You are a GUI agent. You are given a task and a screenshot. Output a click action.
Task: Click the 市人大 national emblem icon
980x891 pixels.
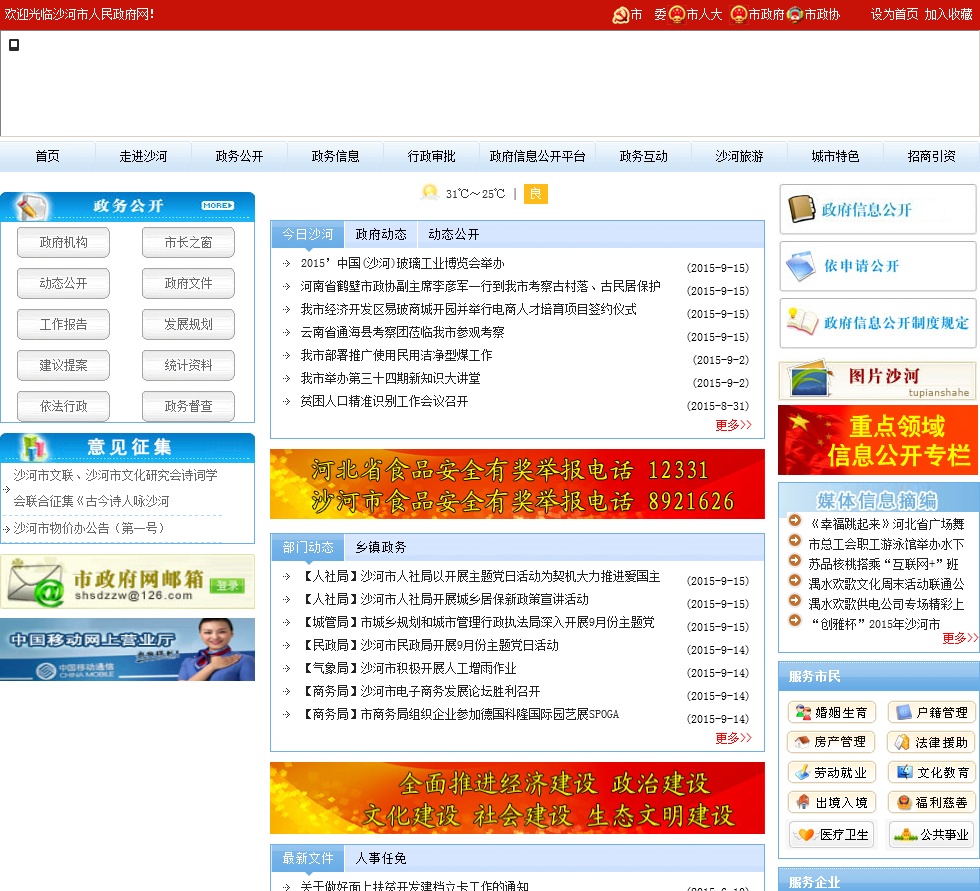coord(677,14)
